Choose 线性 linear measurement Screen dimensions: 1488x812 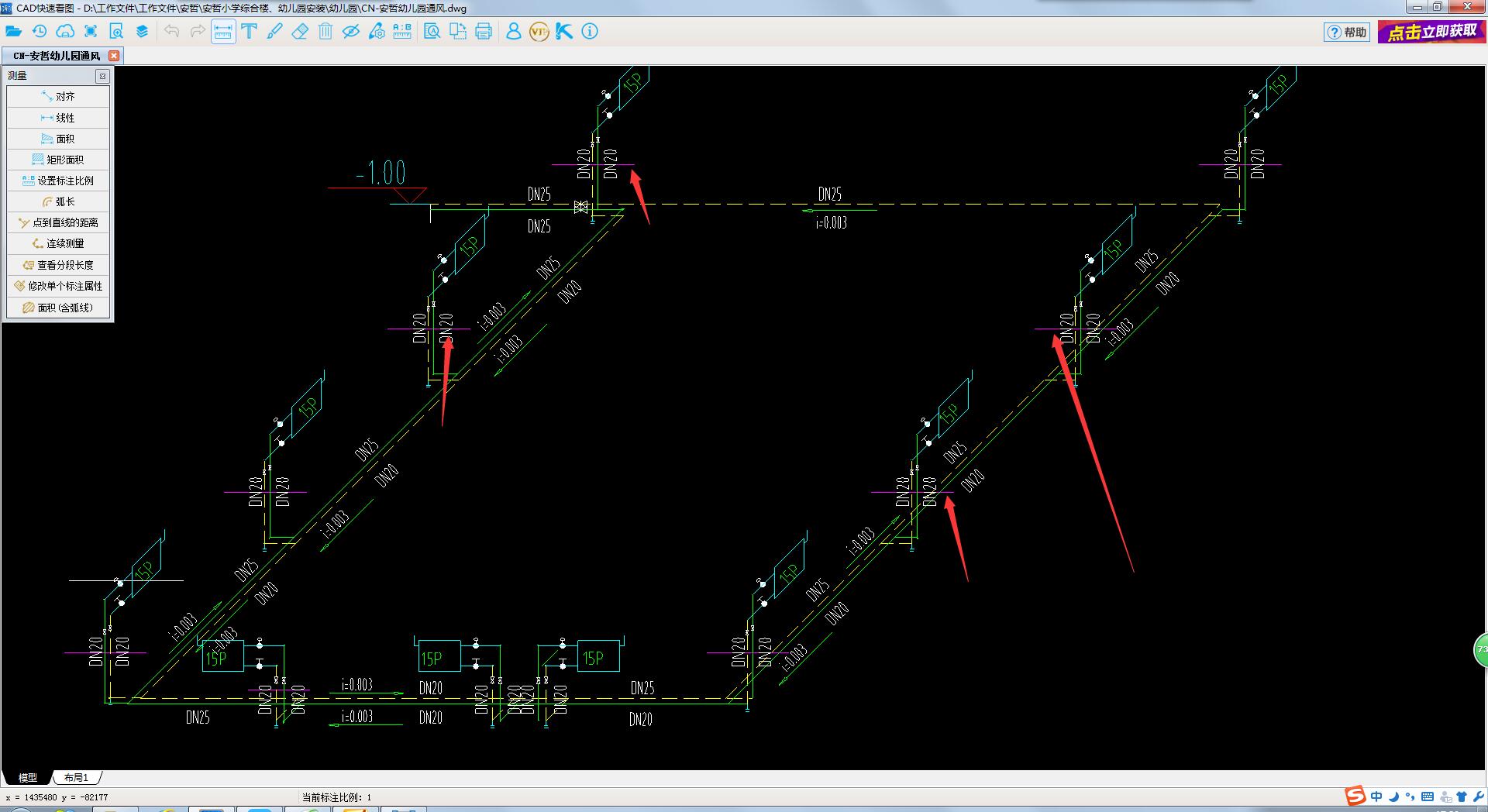[x=58, y=118]
